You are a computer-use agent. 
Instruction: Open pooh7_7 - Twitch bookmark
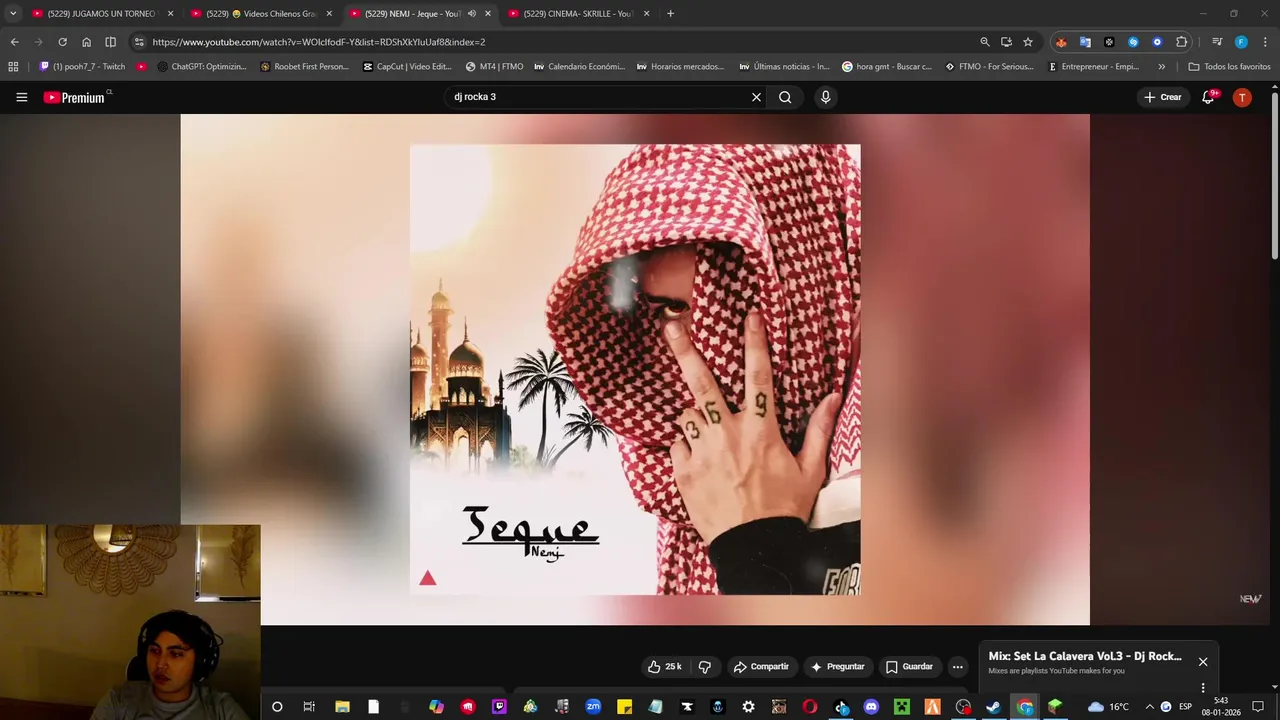click(82, 67)
